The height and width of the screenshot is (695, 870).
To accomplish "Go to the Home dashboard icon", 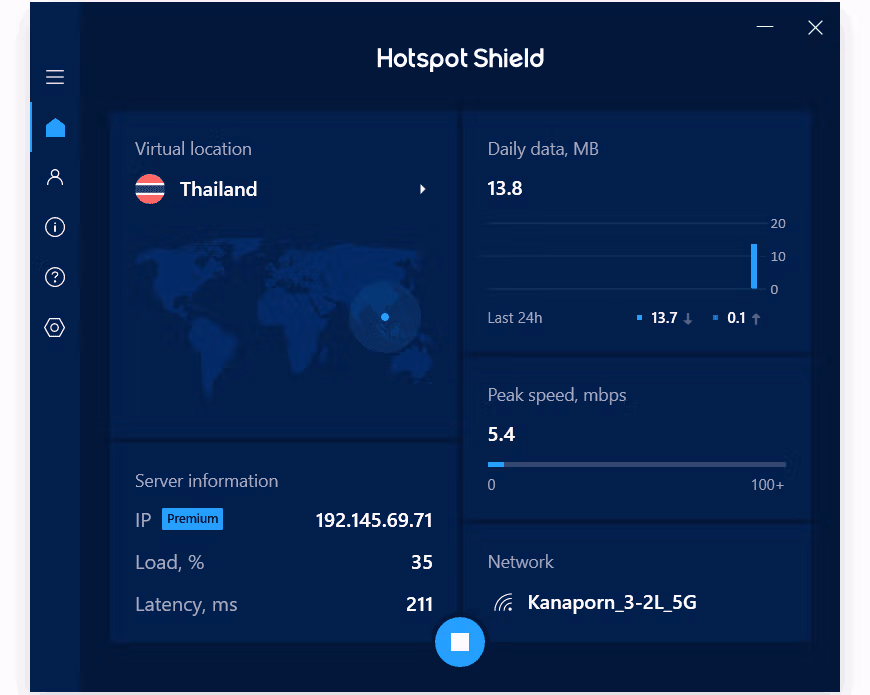I will 55,127.
